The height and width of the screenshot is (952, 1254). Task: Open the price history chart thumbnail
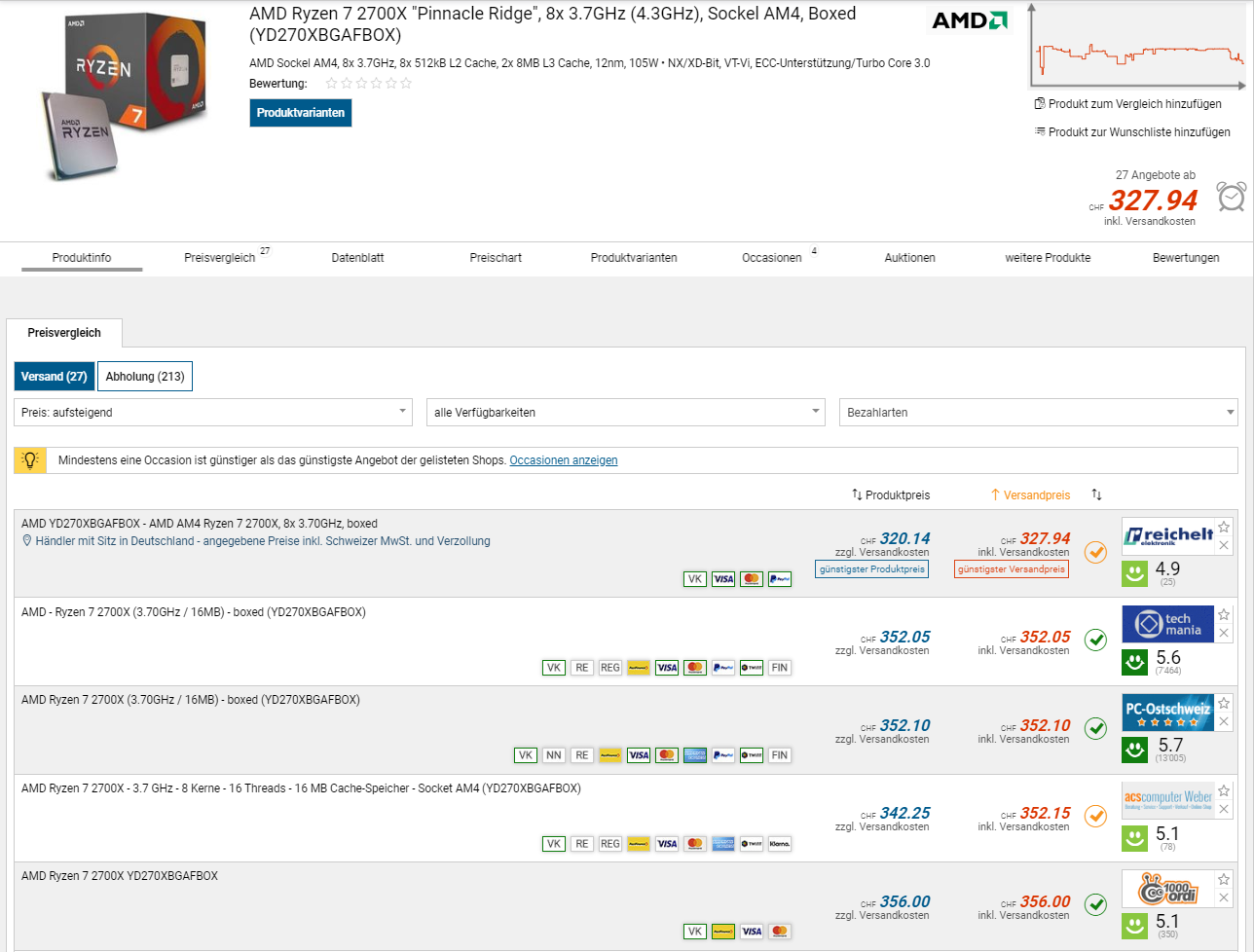(x=1137, y=46)
